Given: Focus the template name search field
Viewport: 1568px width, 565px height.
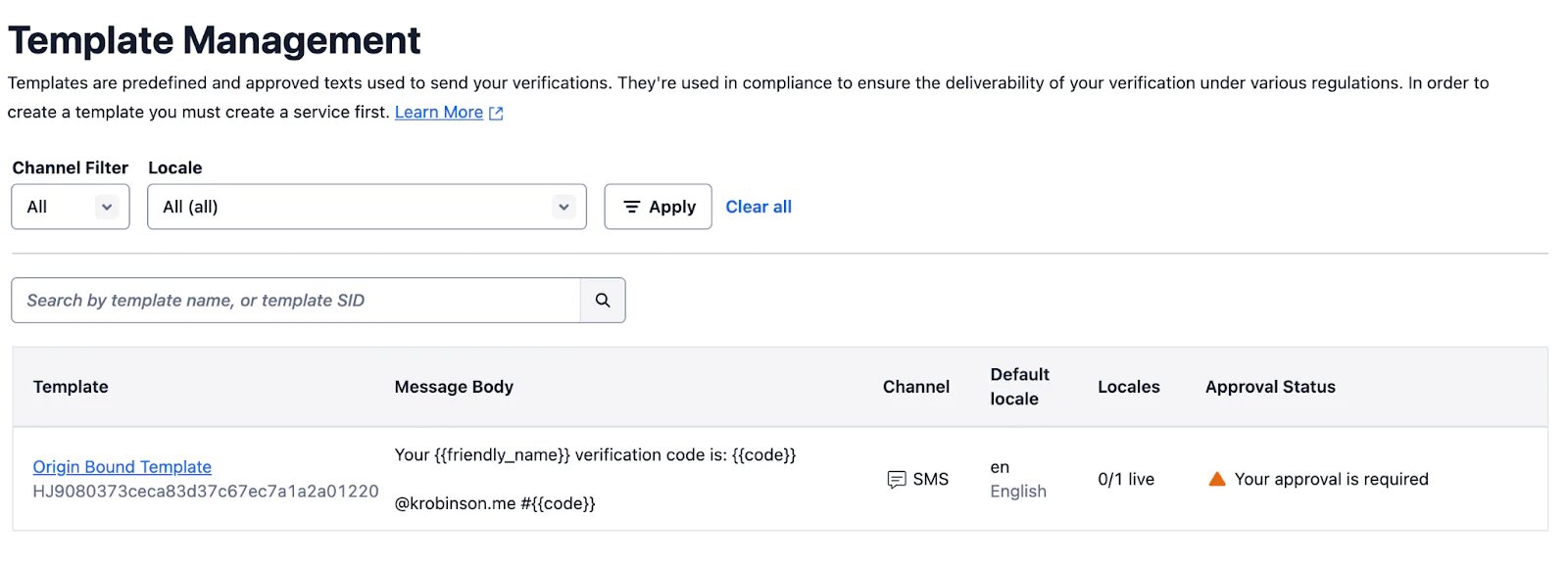Looking at the screenshot, I should (x=296, y=301).
